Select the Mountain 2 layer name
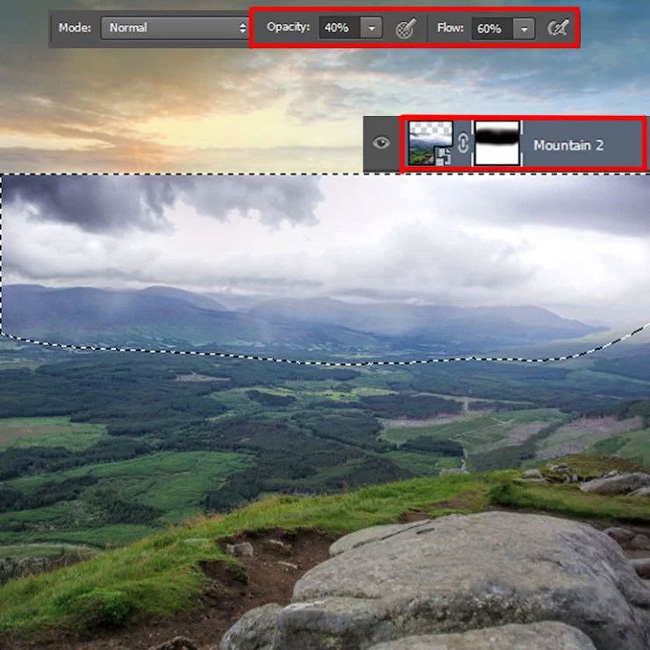The width and height of the screenshot is (650, 650). click(x=568, y=145)
